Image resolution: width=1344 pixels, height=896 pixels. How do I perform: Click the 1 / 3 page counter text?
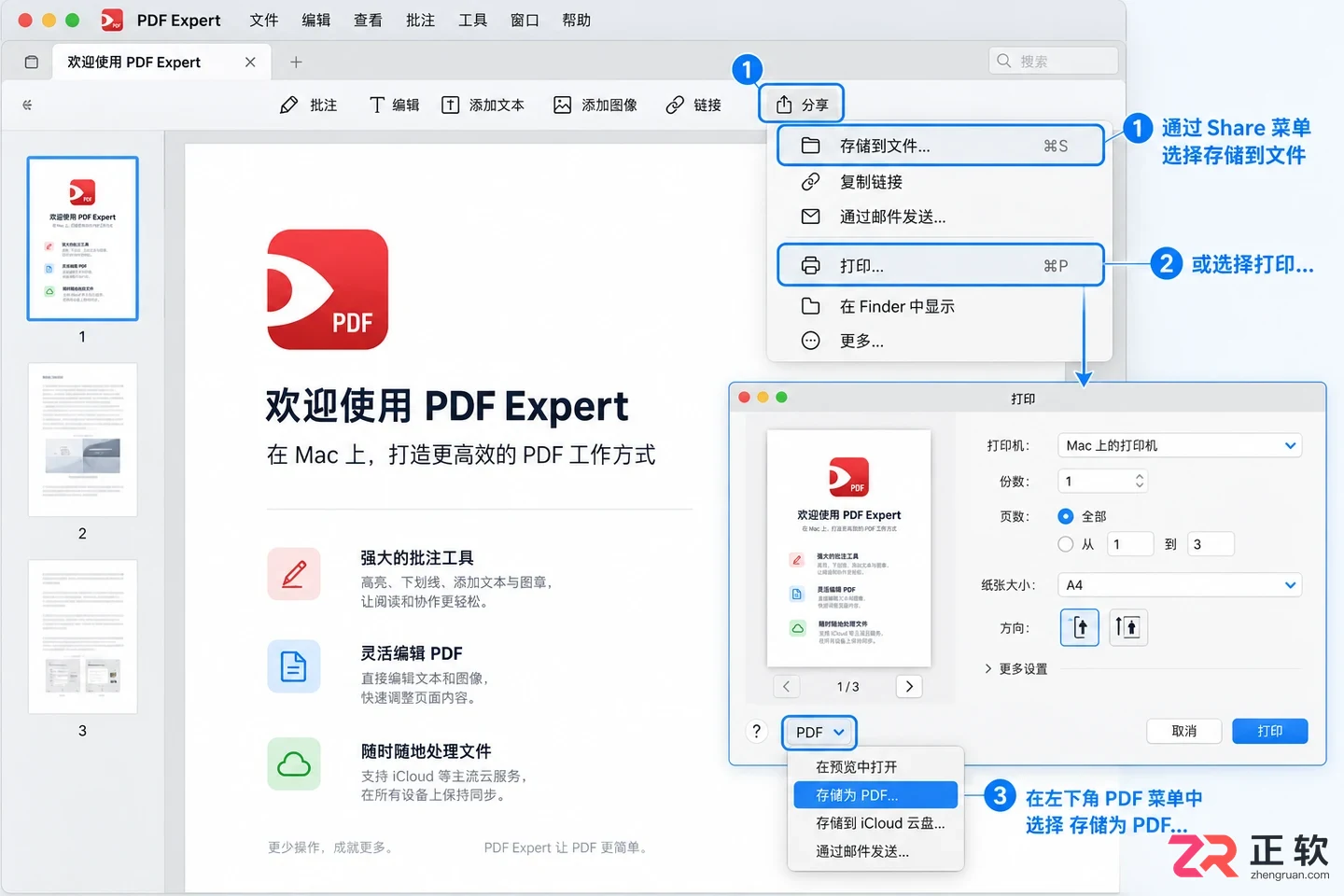coord(847,687)
